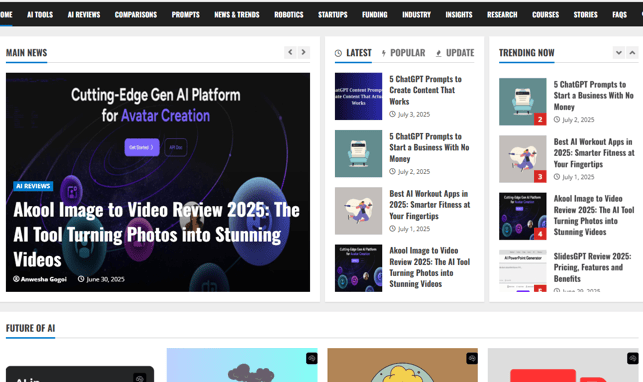643x382 pixels.
Task: Click icon on cloud illustration card
Action: click(312, 358)
